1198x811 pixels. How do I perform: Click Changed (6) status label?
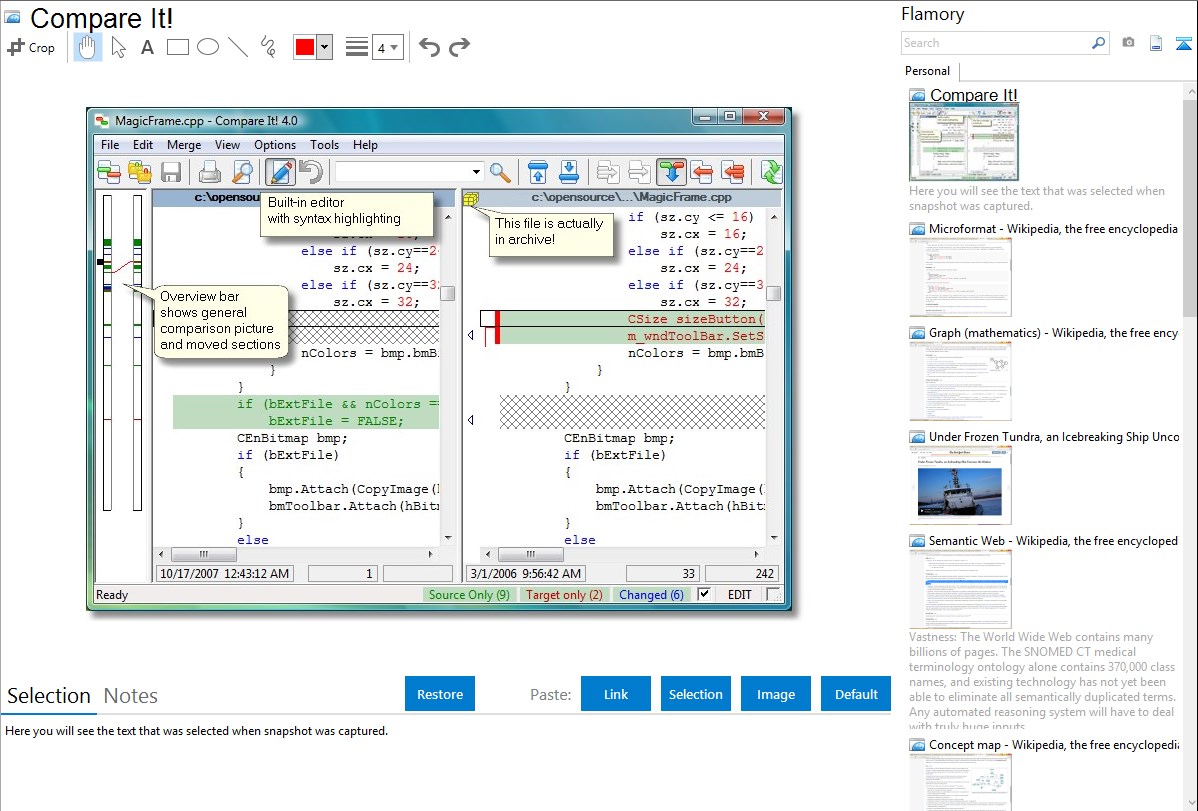click(651, 595)
